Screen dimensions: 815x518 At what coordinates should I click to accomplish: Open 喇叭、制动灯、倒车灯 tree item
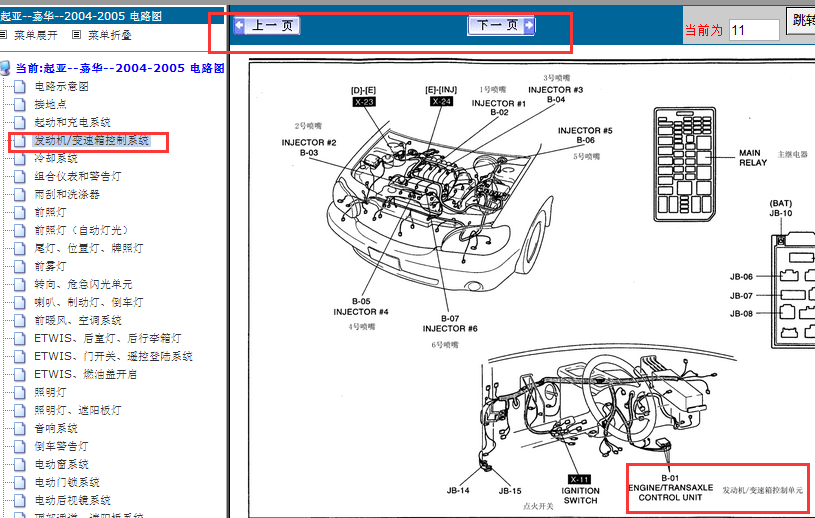point(88,302)
